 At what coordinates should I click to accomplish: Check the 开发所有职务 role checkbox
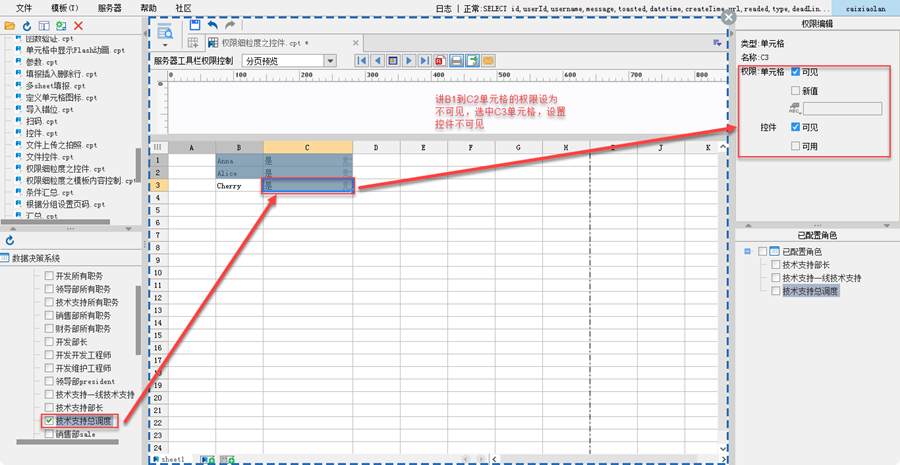[x=49, y=276]
